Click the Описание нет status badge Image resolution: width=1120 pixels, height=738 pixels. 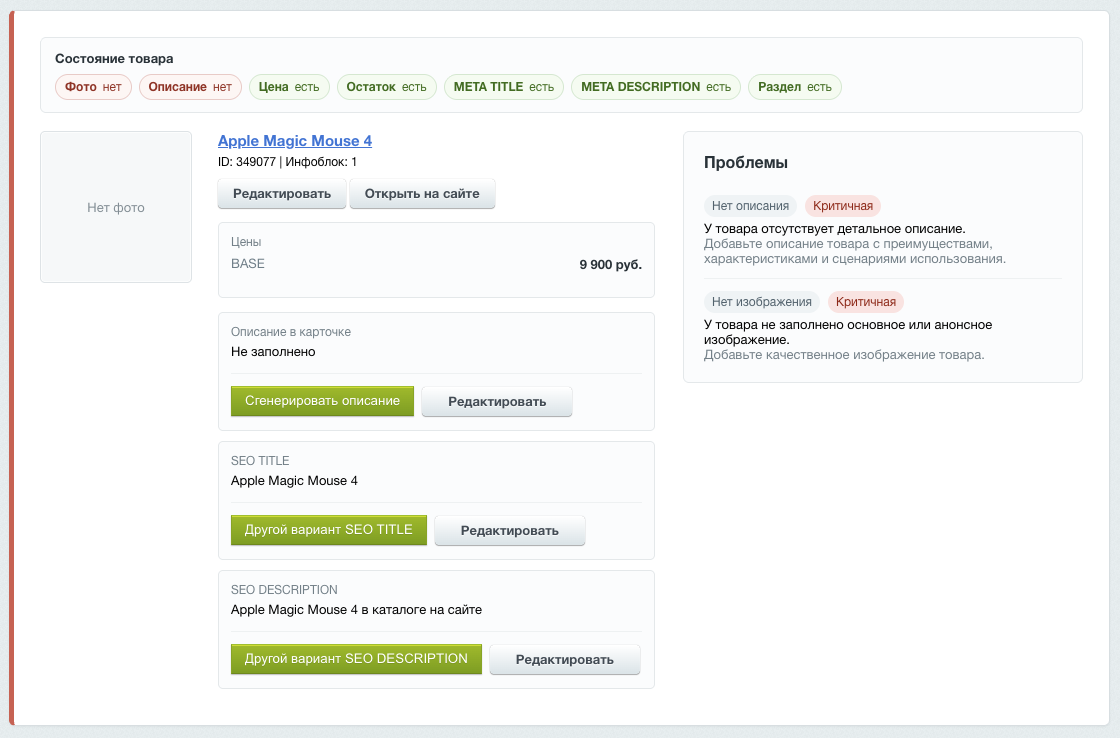coord(190,87)
